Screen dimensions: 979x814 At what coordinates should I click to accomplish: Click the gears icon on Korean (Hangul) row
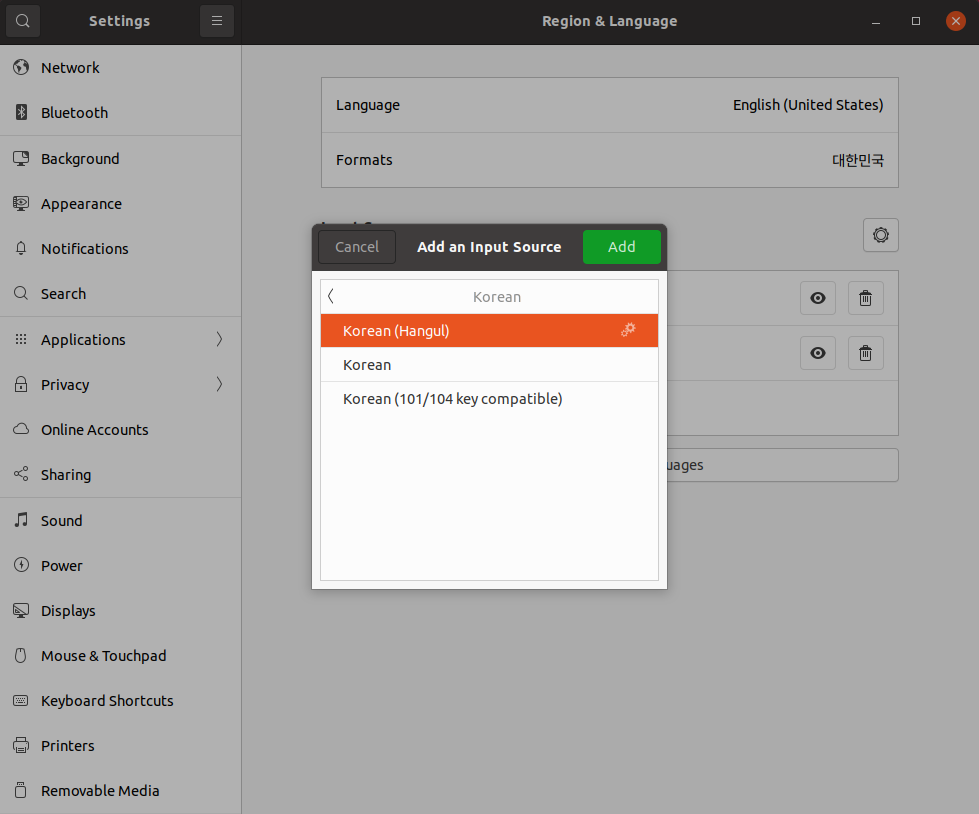pos(628,330)
